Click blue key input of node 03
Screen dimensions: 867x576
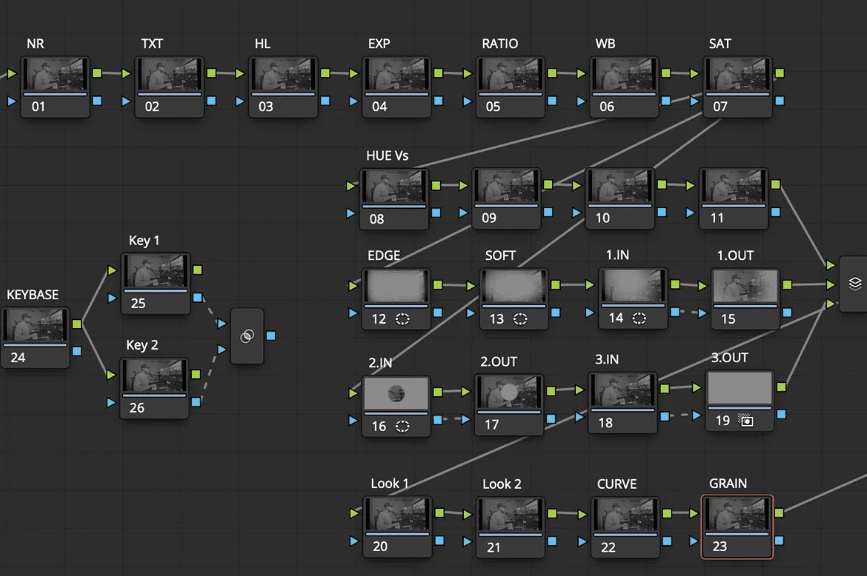240,101
